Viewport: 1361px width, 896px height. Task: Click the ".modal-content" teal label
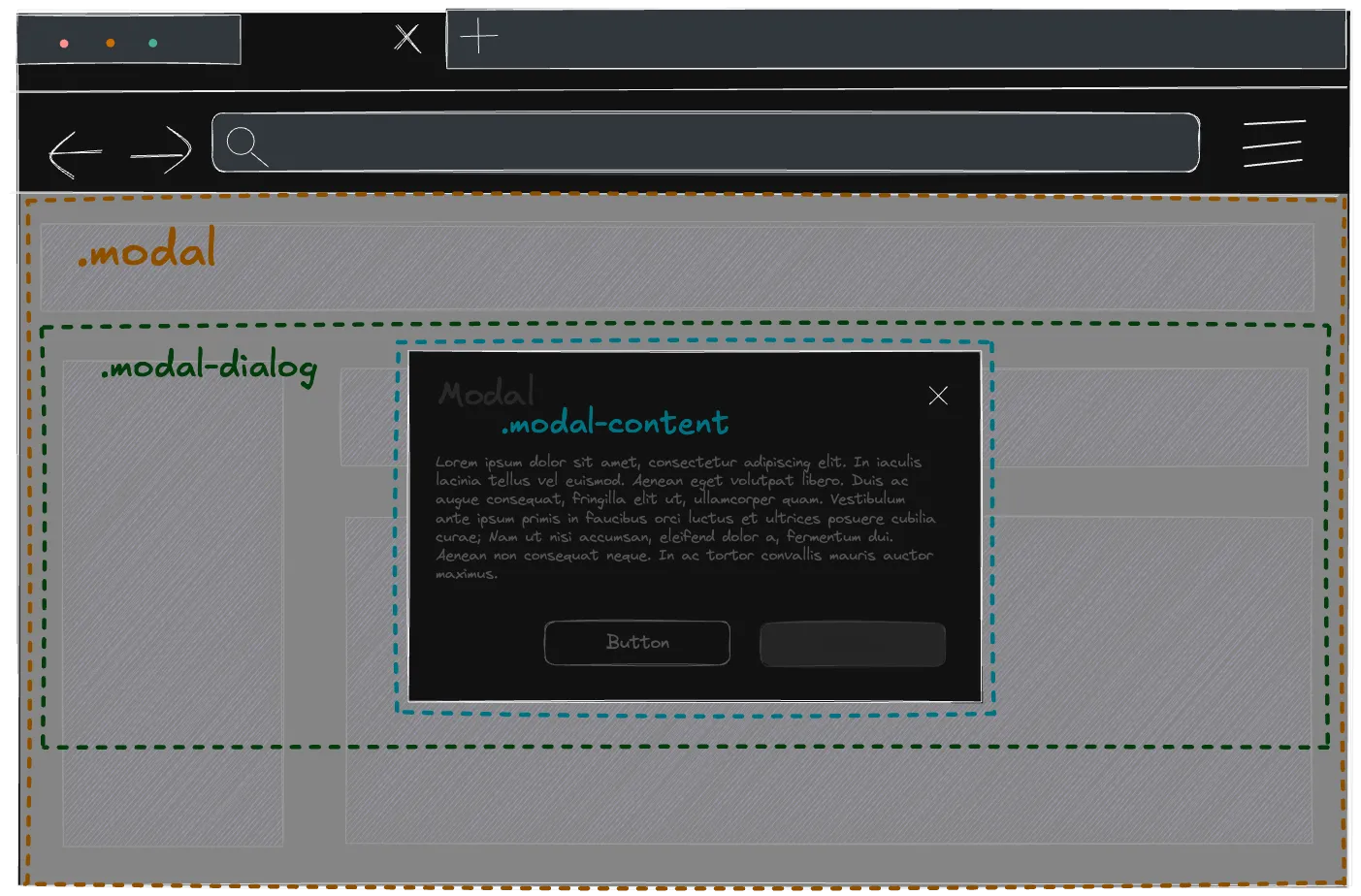click(x=615, y=424)
